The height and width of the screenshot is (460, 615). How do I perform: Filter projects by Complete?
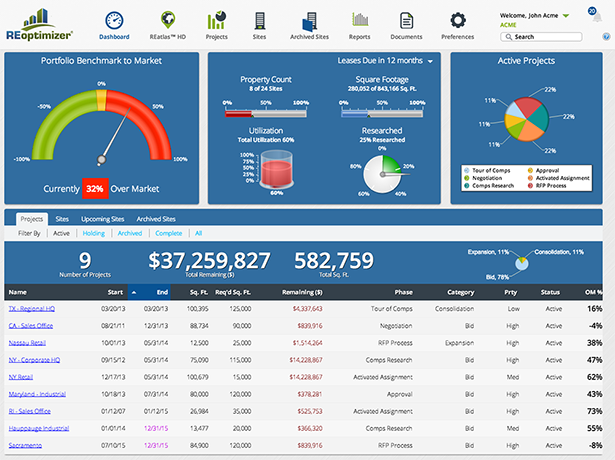169,233
